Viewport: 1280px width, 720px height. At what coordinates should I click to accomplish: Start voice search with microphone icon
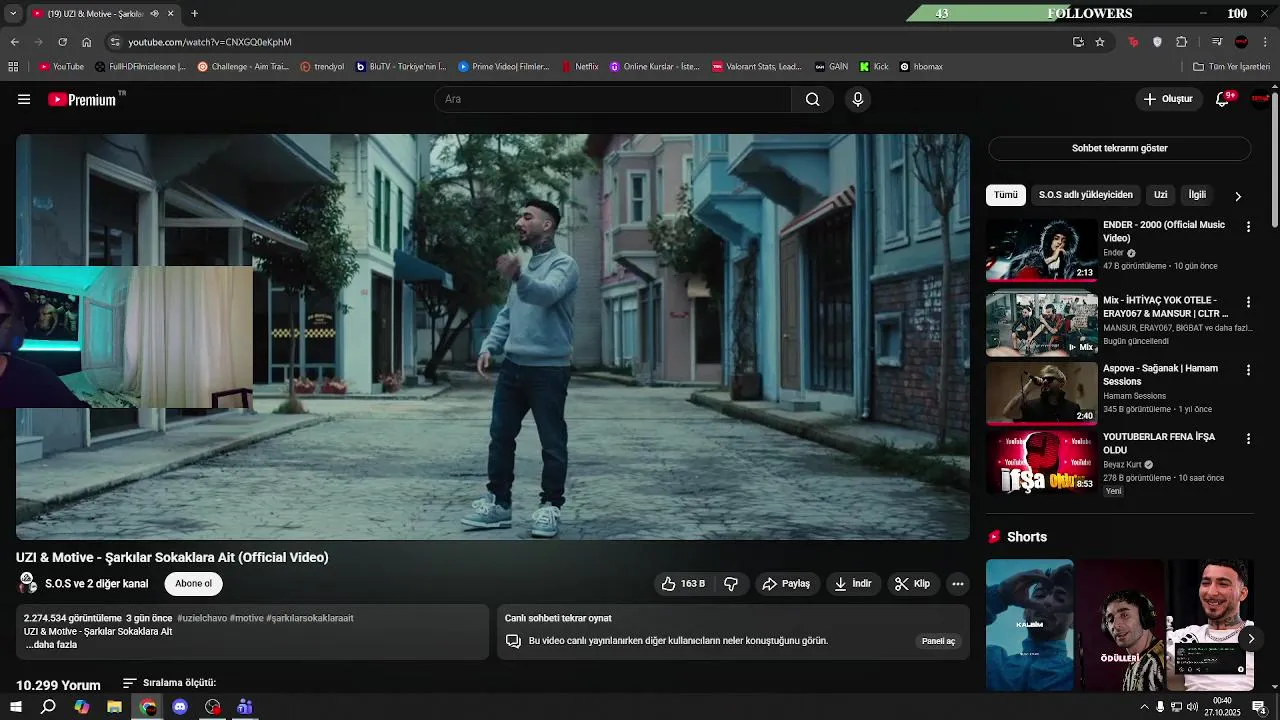[x=857, y=99]
